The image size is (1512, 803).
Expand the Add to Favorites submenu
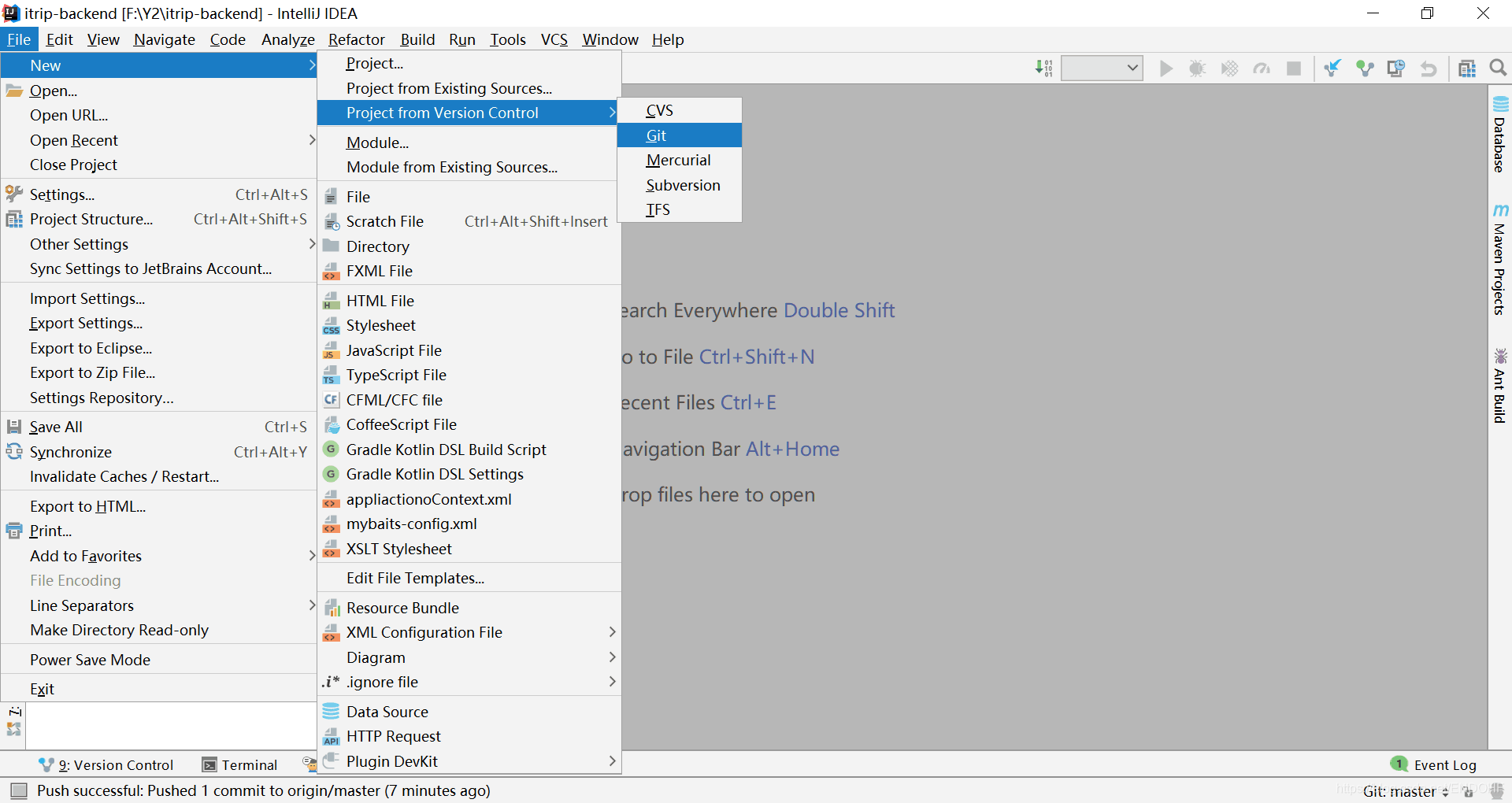(x=158, y=556)
